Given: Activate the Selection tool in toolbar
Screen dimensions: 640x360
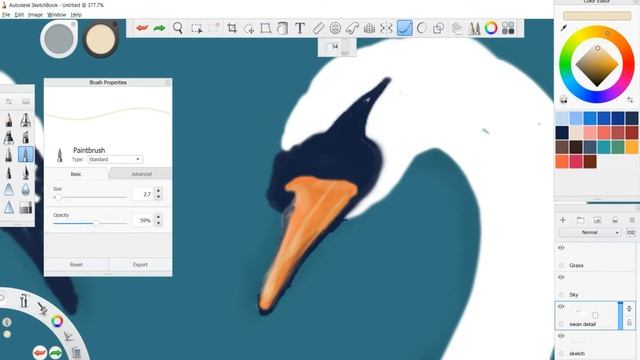Looking at the screenshot, I should click(x=197, y=28).
